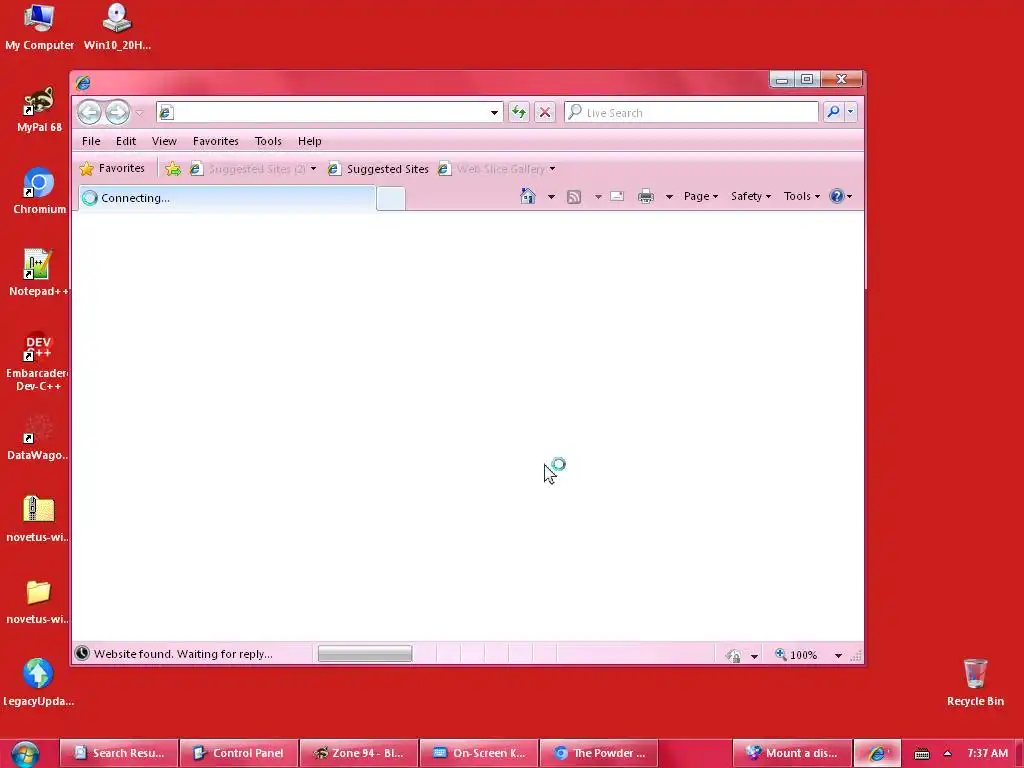
Task: Expand the zoom level dropdown arrow
Action: tap(838, 655)
